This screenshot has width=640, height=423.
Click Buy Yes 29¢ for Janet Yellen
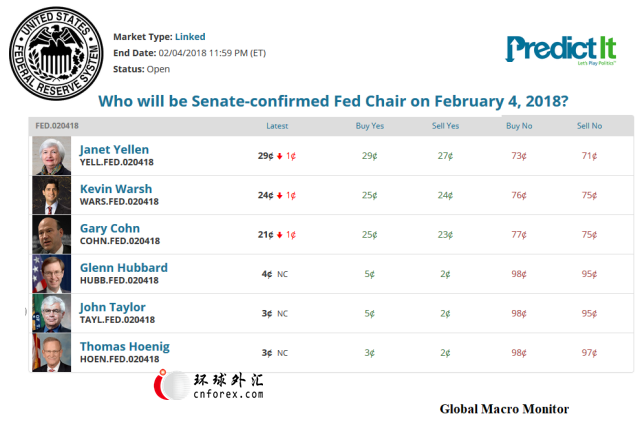pos(369,156)
